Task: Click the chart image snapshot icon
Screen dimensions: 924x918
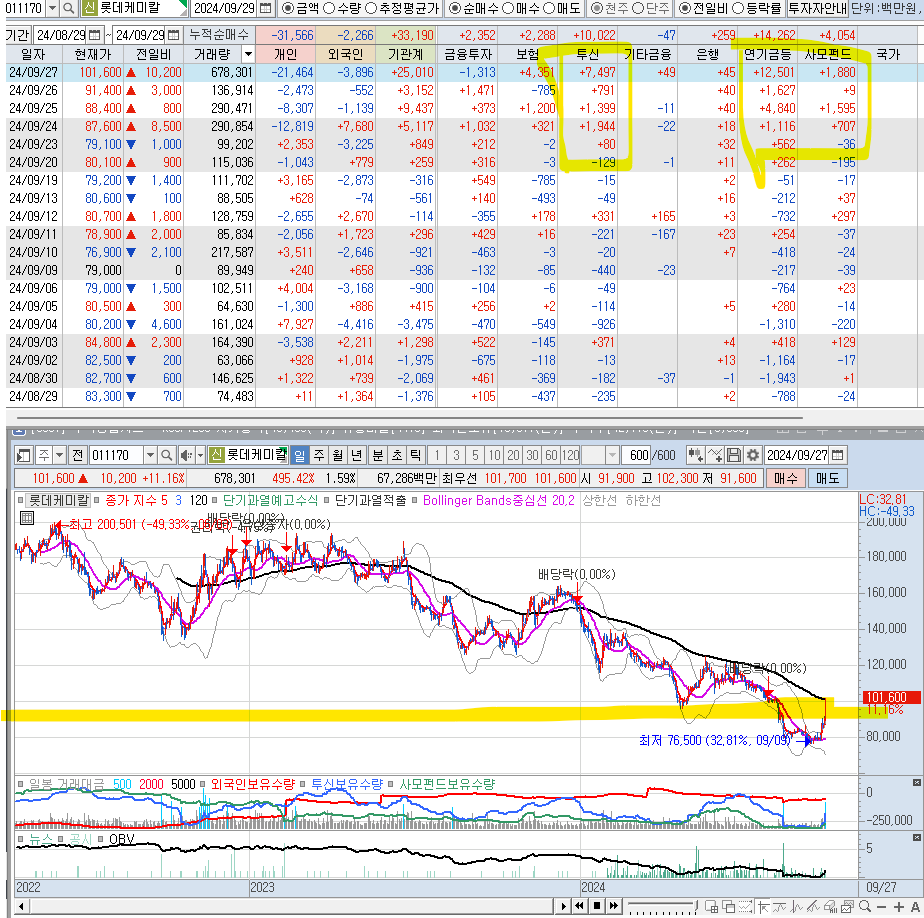Action: pyautogui.click(x=847, y=906)
